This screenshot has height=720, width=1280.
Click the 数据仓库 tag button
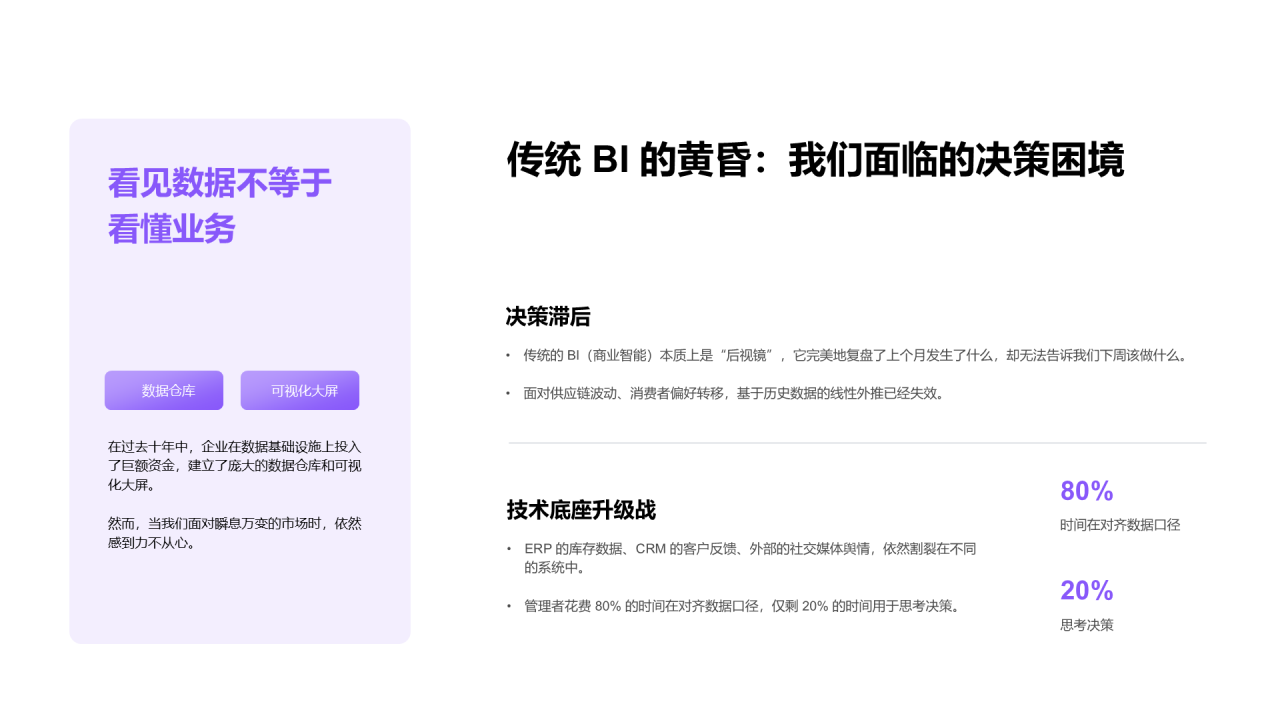click(163, 390)
